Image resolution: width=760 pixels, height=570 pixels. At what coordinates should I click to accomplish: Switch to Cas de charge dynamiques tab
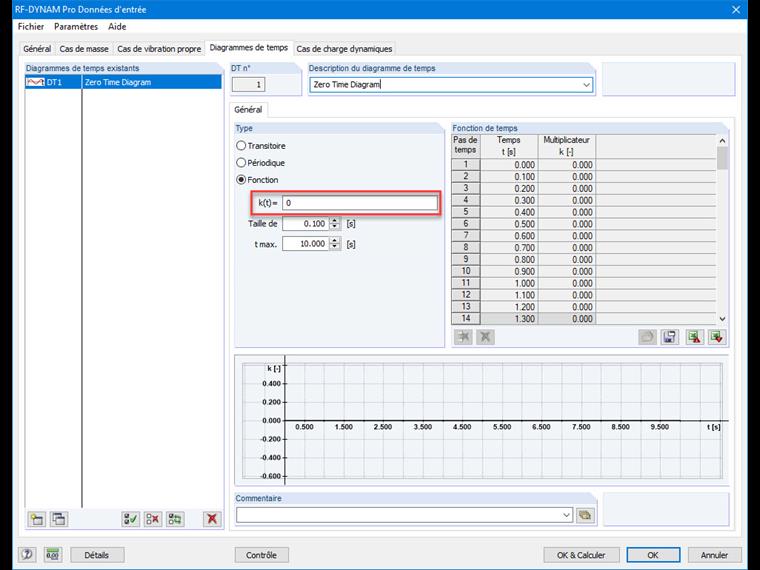point(344,49)
